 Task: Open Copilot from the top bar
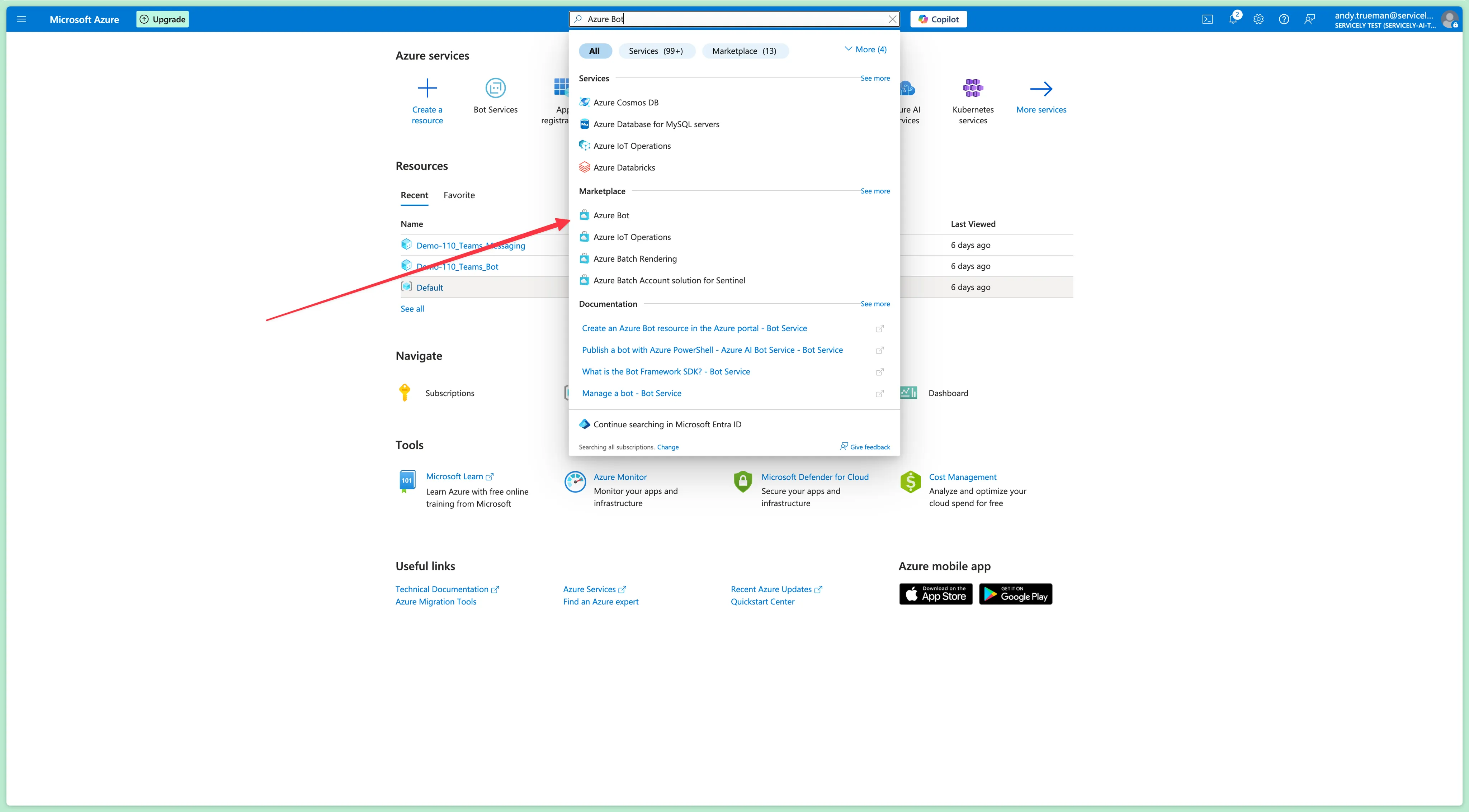(x=939, y=19)
